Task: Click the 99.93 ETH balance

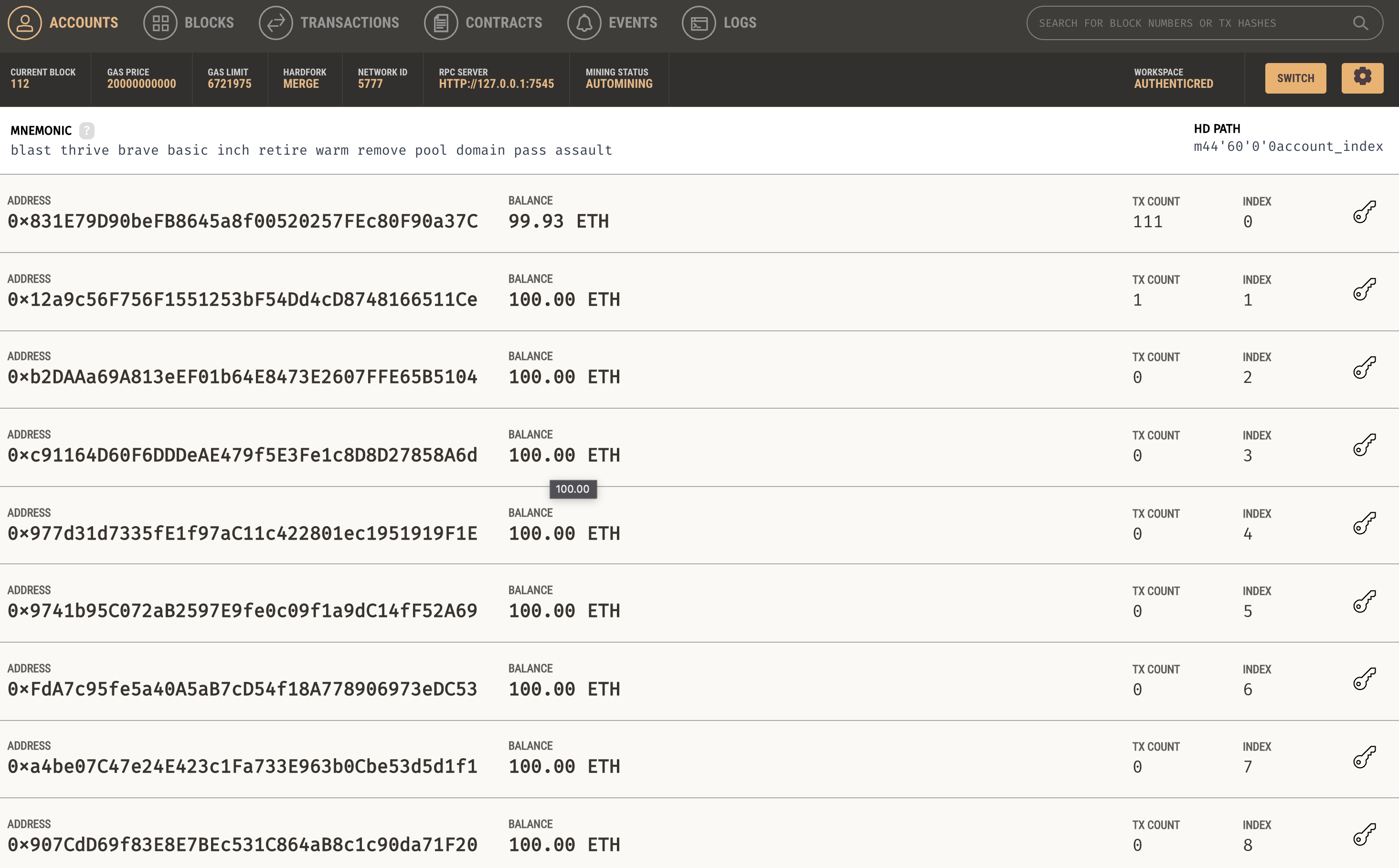Action: coord(558,221)
